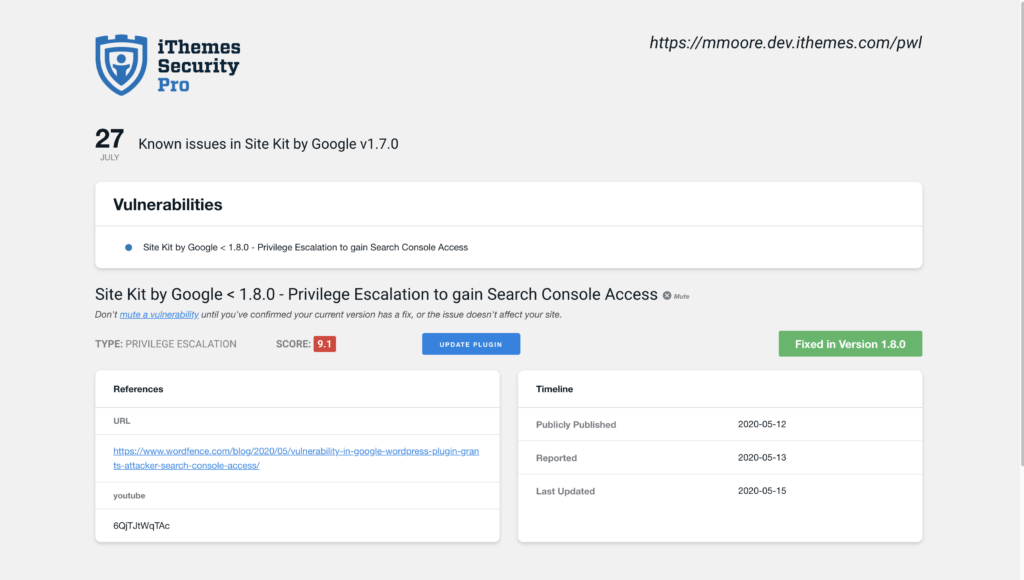
Task: Click the iThemes Security Pro shield logo
Action: point(119,64)
